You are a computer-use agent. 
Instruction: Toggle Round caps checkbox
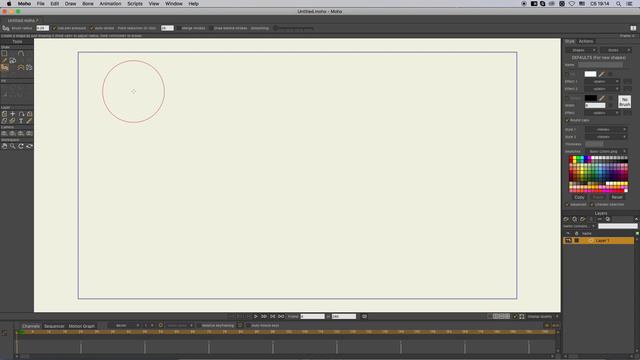(567, 120)
